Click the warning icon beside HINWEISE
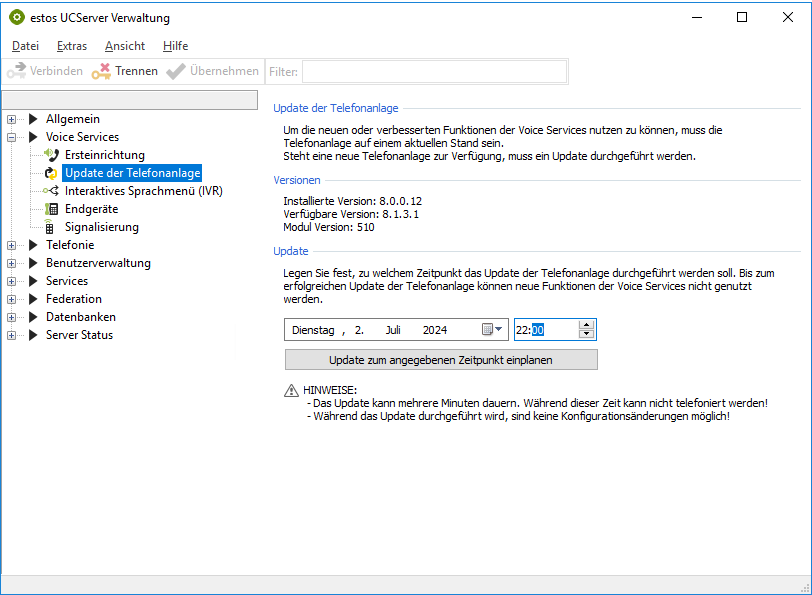 point(291,390)
